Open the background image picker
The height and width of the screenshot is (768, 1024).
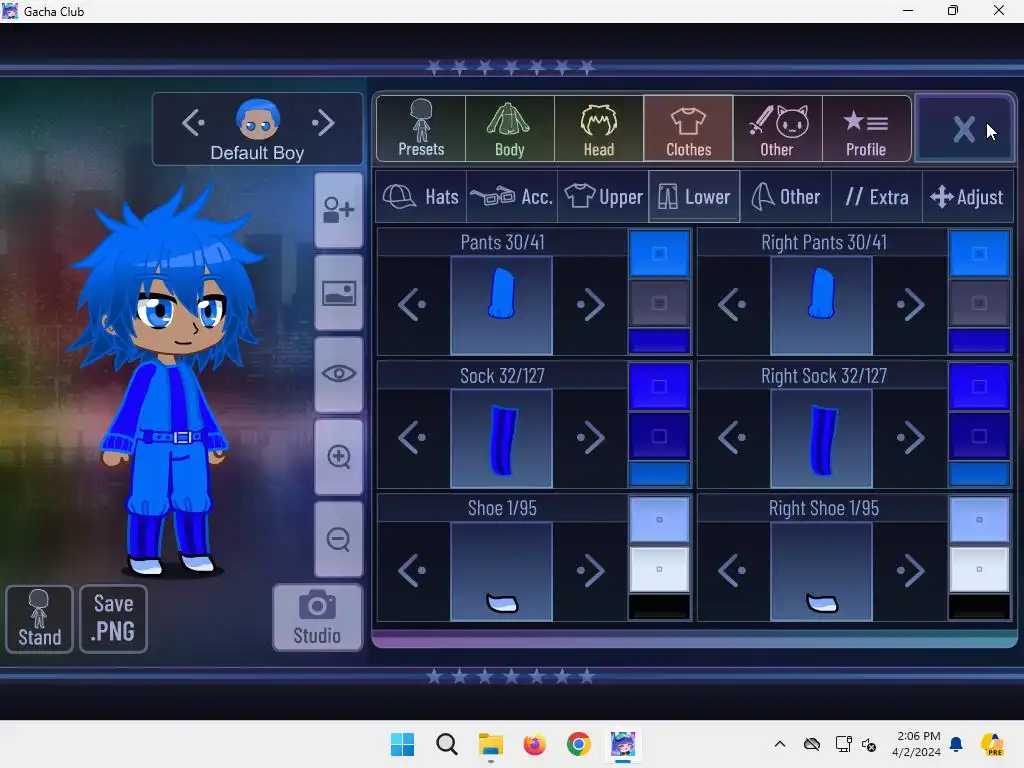pyautogui.click(x=338, y=293)
